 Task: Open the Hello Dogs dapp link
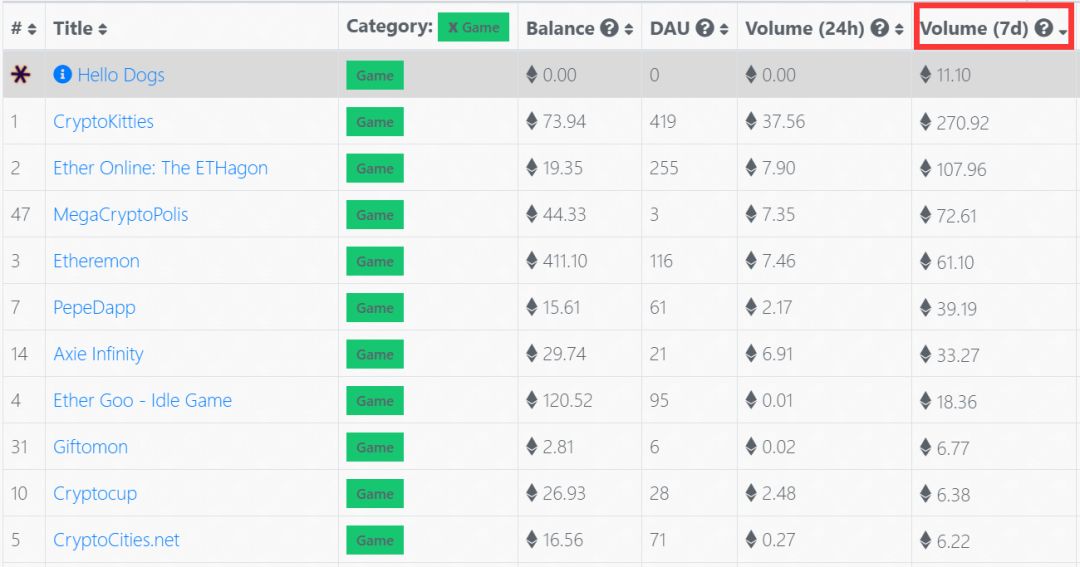[121, 74]
